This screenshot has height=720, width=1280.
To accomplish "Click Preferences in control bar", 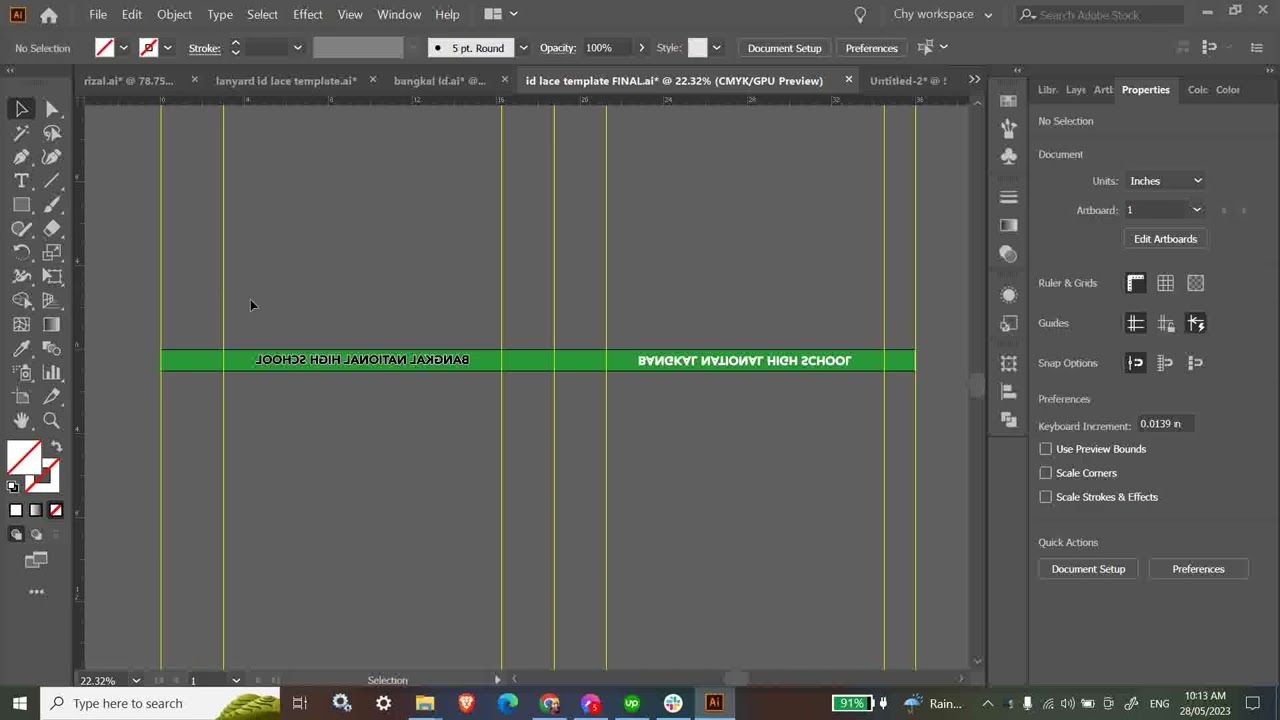I will 871,48.
